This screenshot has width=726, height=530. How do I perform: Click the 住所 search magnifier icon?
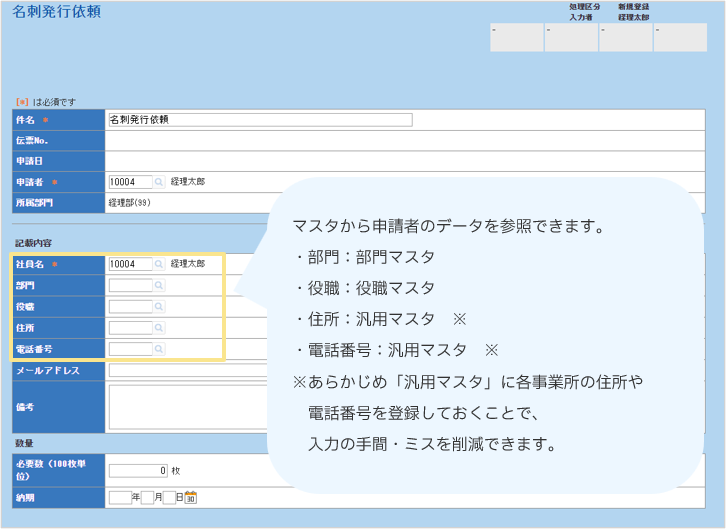coord(159,328)
